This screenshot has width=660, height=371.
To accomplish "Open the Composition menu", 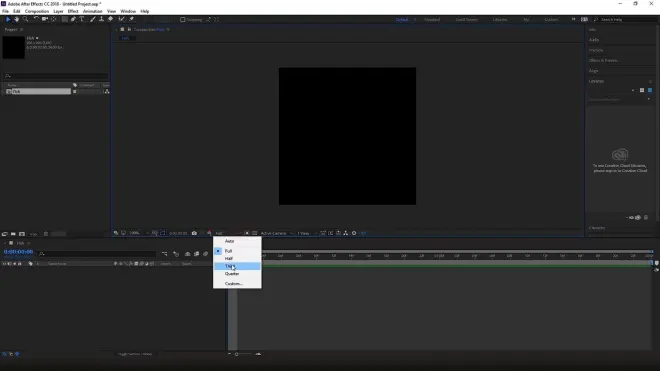I will pos(37,11).
